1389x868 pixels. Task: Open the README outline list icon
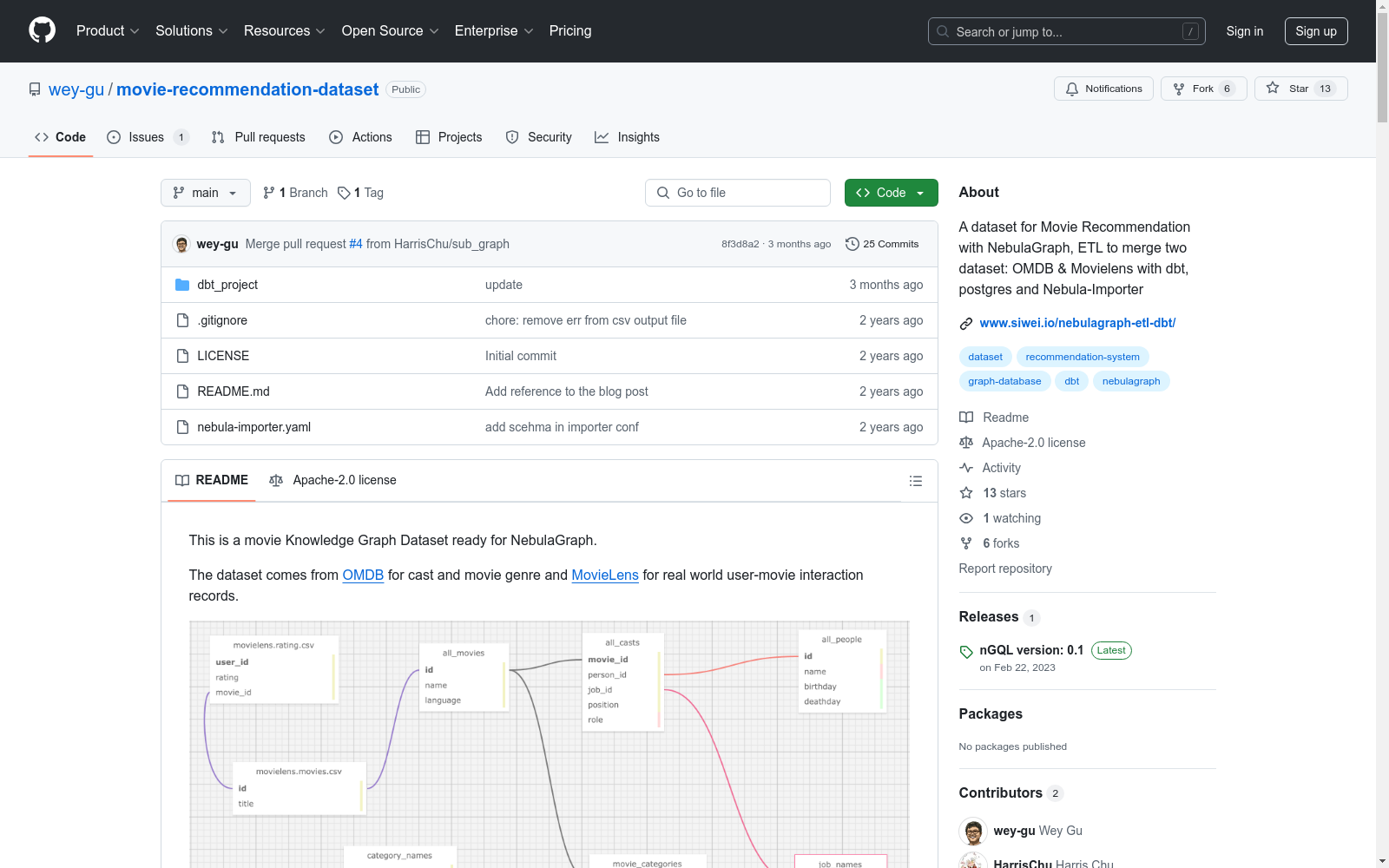(915, 481)
